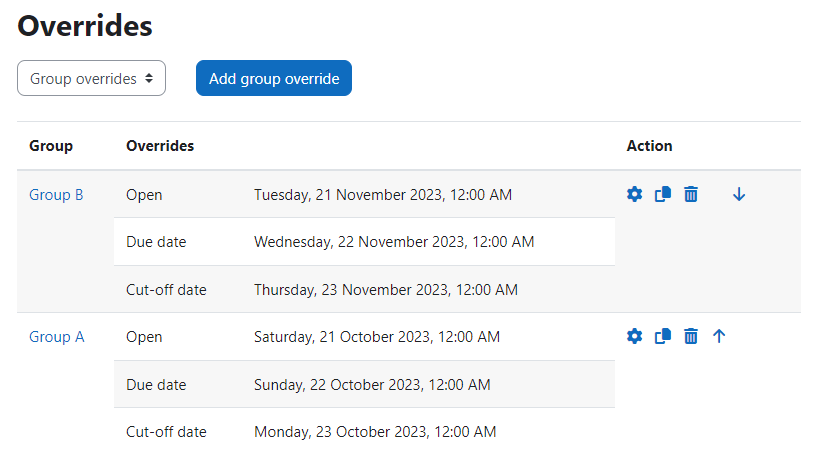The image size is (824, 475).
Task: Move Group B override down
Action: tap(739, 194)
